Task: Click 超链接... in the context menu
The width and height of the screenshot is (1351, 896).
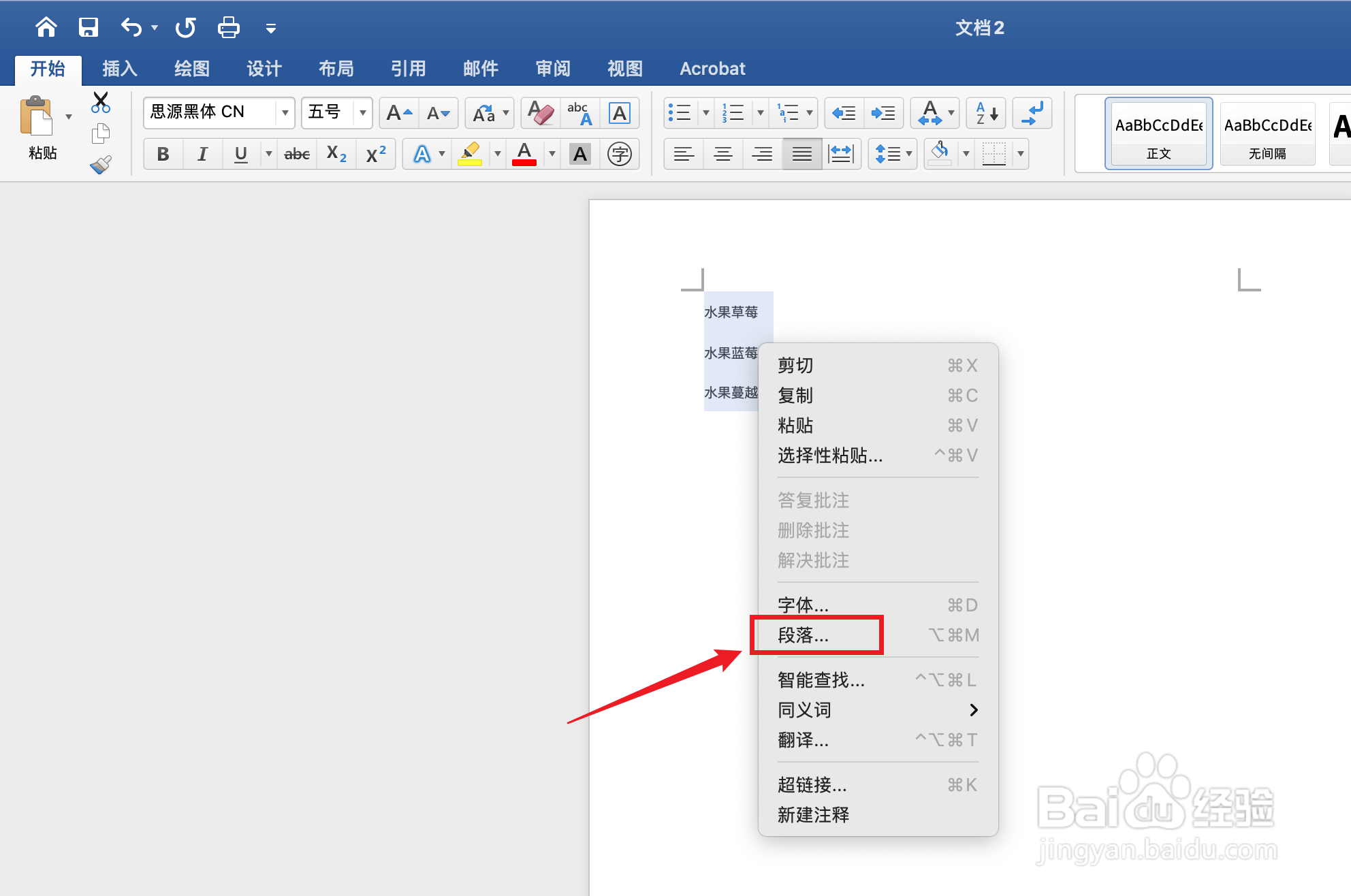Action: (812, 785)
